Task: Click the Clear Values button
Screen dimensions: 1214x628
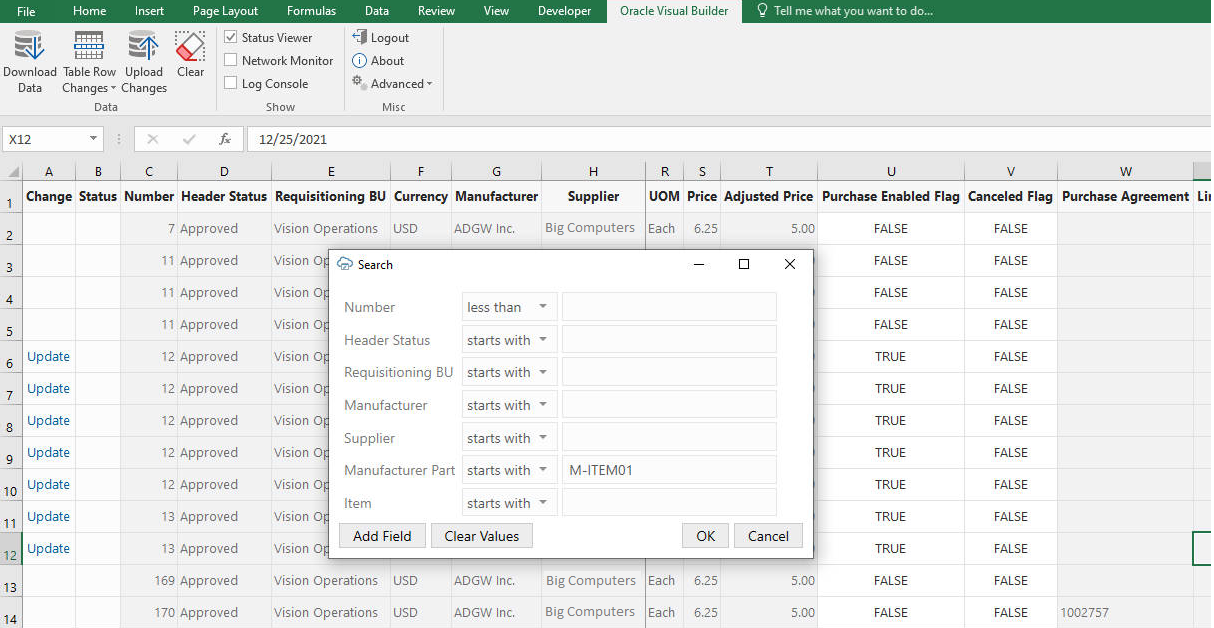Action: point(482,536)
